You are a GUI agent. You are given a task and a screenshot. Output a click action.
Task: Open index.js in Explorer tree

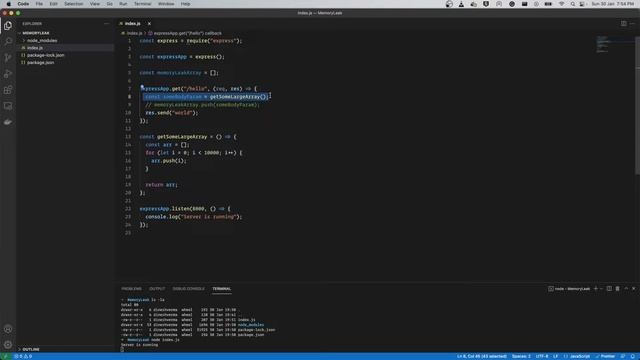tap(35, 48)
